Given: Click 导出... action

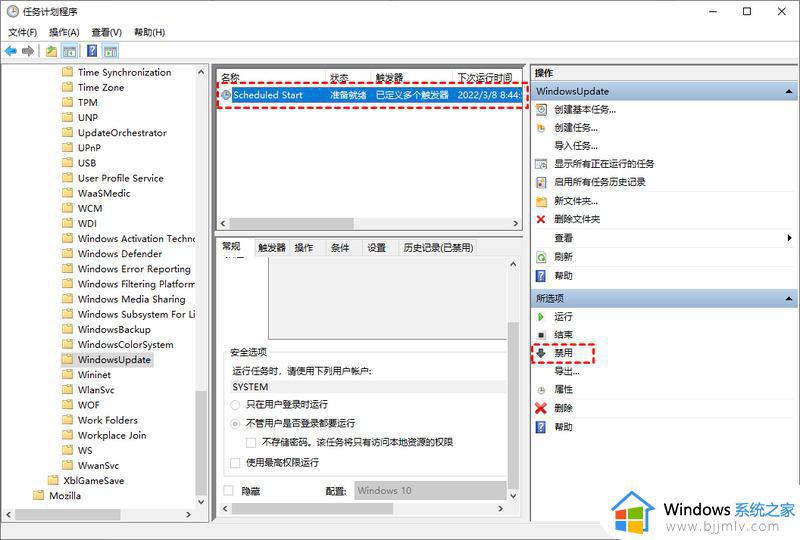Looking at the screenshot, I should [x=566, y=371].
